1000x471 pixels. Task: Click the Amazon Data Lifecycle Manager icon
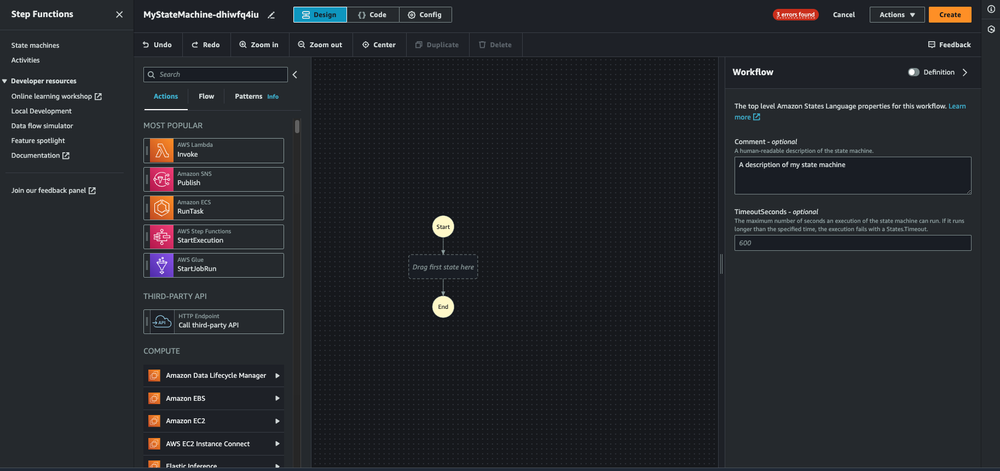(154, 375)
